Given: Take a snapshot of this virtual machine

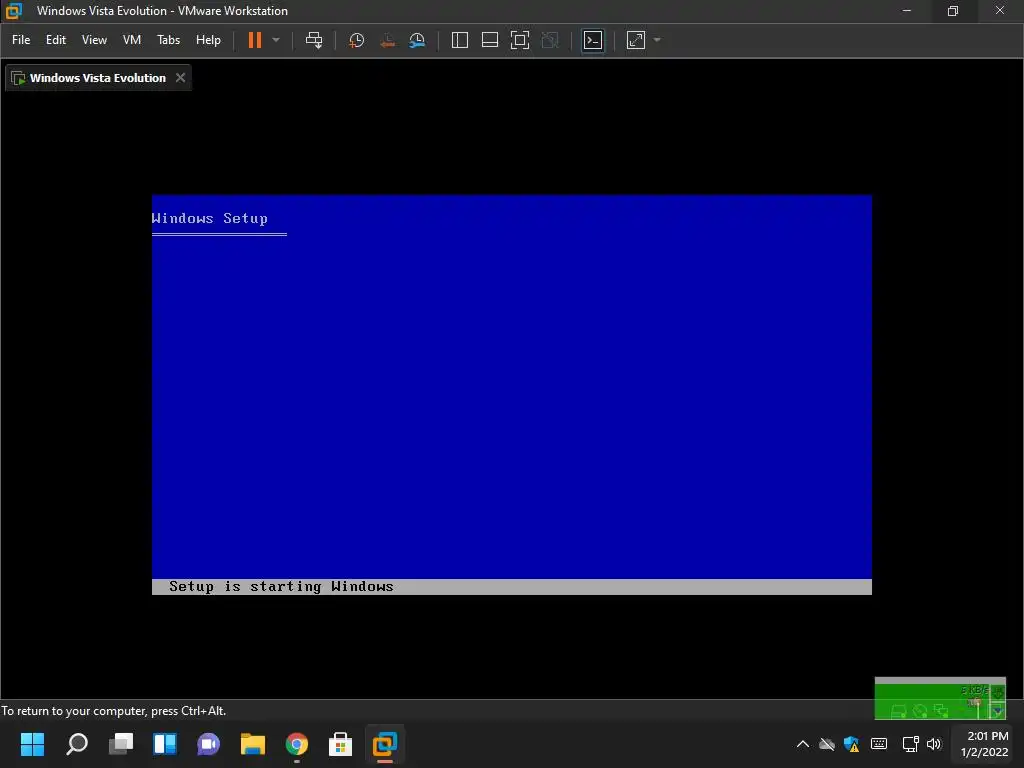Looking at the screenshot, I should [357, 40].
